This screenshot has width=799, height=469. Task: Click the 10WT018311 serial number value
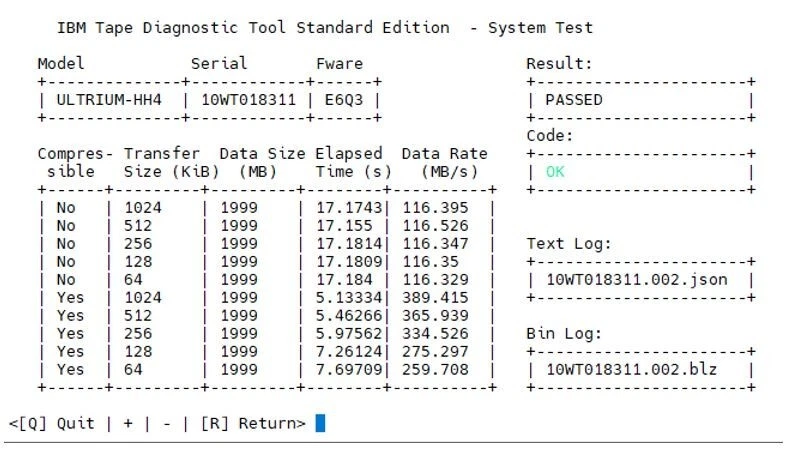click(247, 99)
